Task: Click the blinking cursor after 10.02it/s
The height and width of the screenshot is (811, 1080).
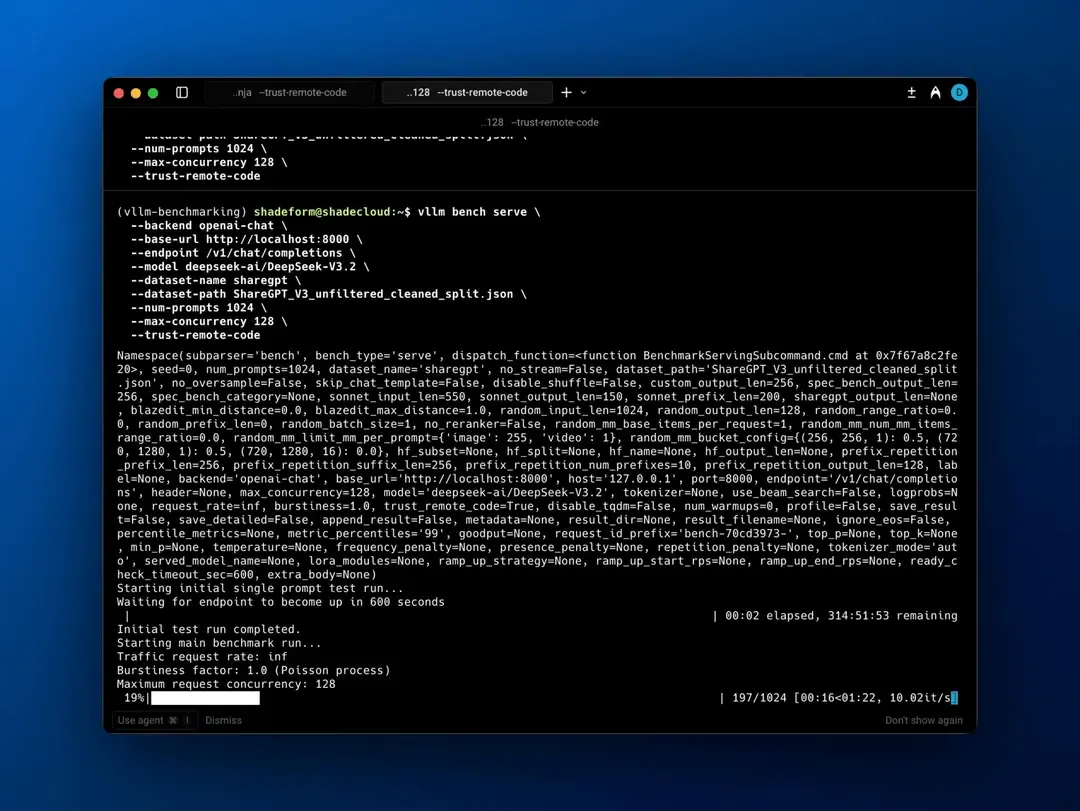Action: (x=954, y=698)
